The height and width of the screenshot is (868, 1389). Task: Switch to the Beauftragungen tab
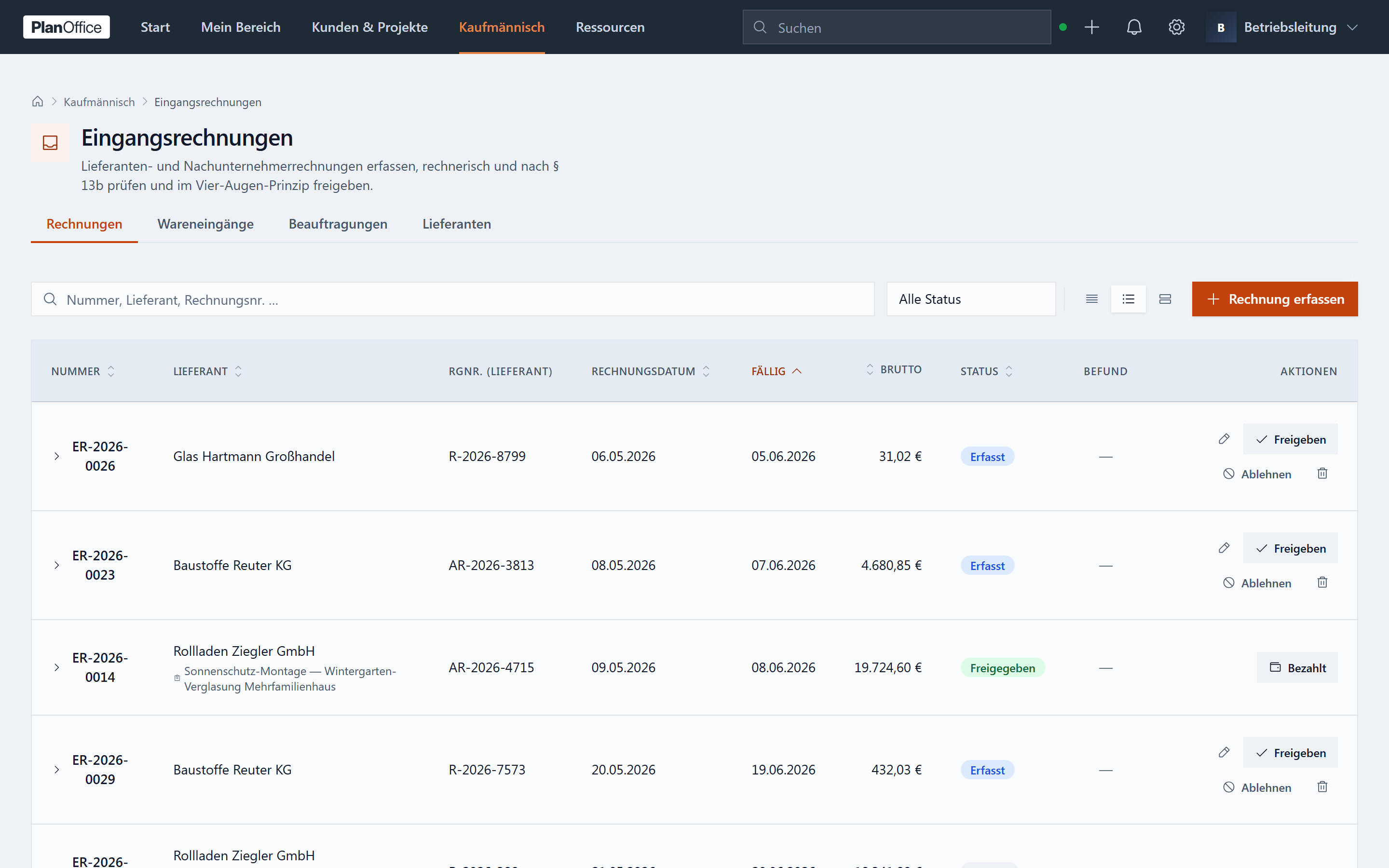point(338,224)
